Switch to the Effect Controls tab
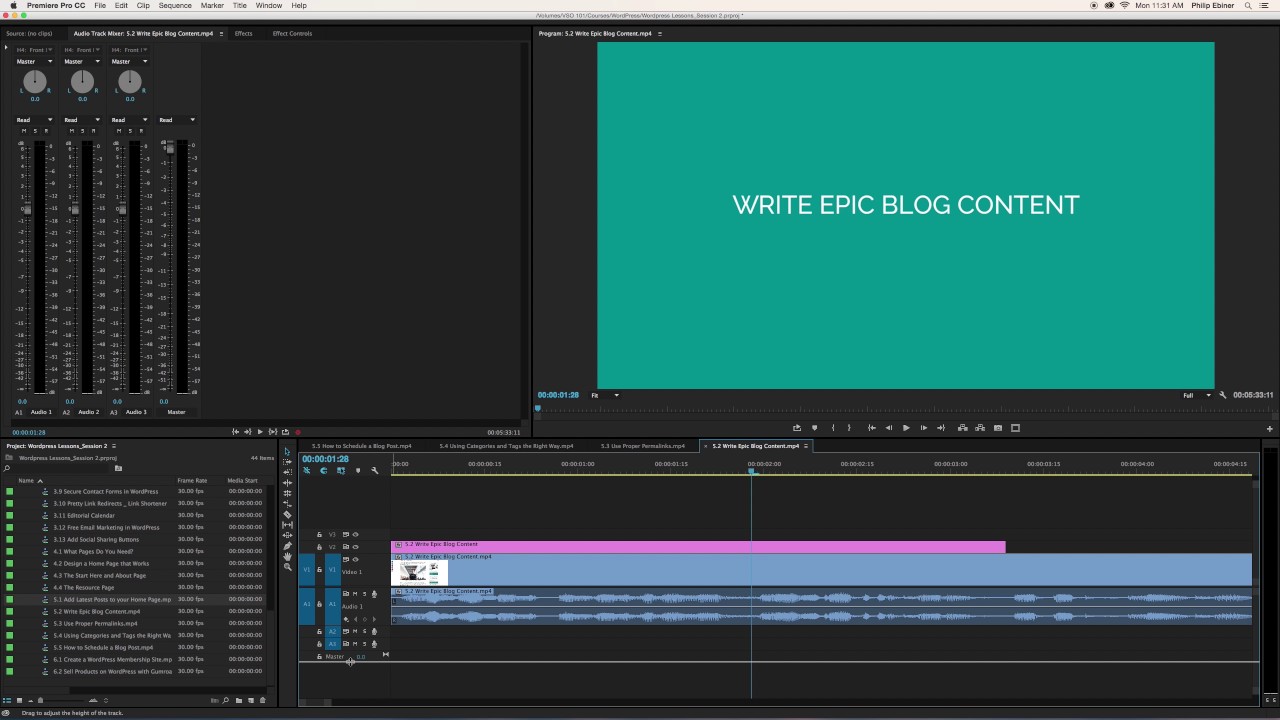 [292, 33]
